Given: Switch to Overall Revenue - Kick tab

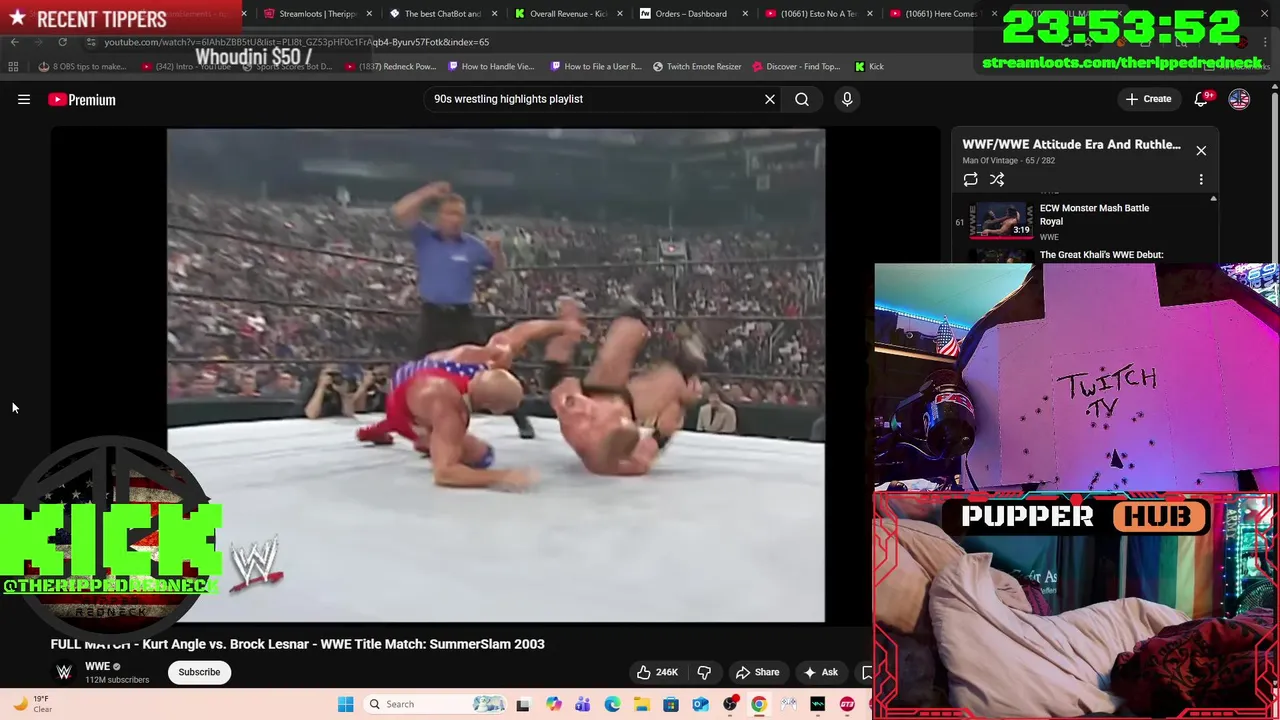Looking at the screenshot, I should (567, 14).
